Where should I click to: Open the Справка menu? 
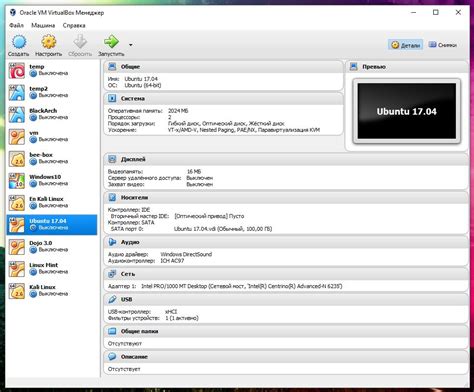[74, 25]
